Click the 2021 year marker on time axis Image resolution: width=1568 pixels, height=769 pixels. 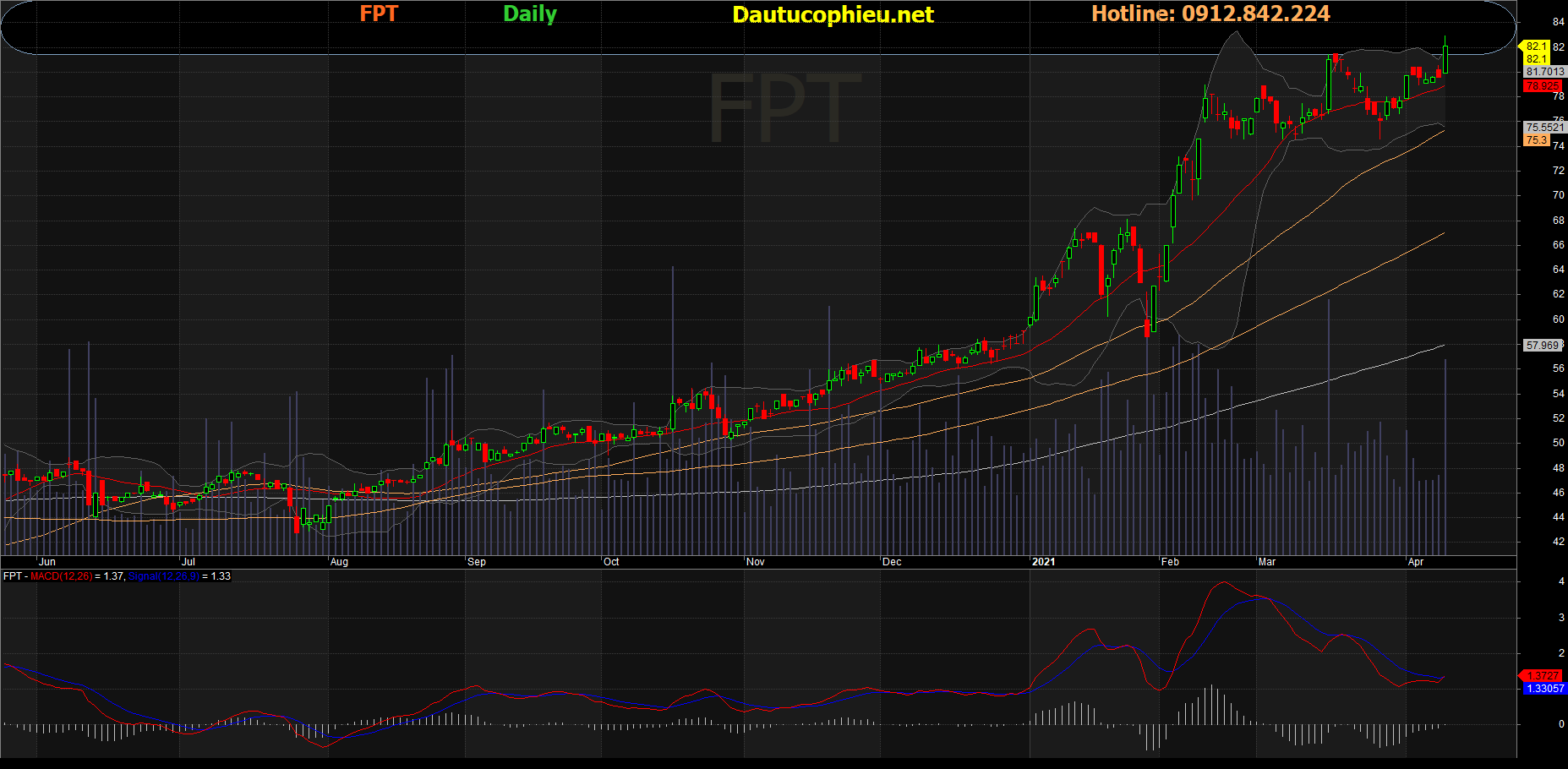point(1044,562)
